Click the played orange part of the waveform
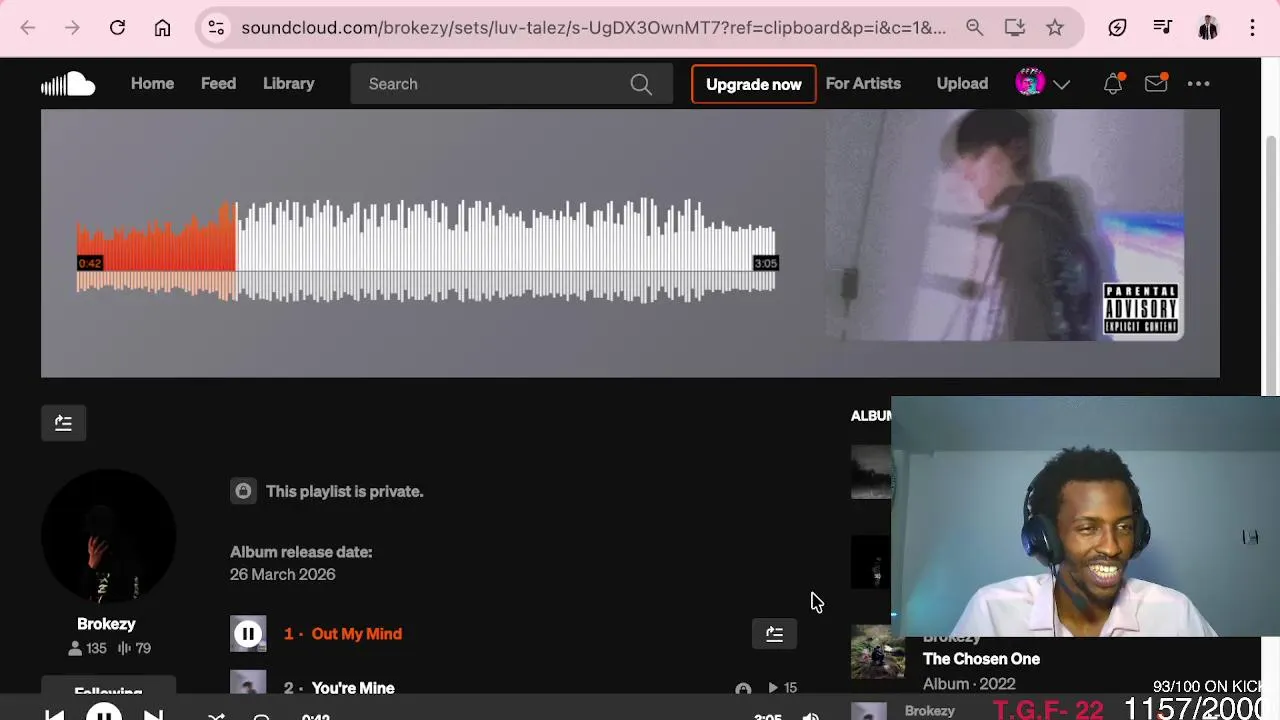Viewport: 1280px width, 720px height. (x=156, y=250)
